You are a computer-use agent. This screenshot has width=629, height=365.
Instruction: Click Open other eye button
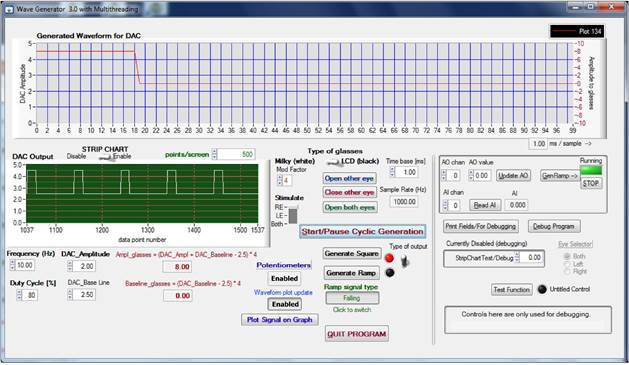349,178
